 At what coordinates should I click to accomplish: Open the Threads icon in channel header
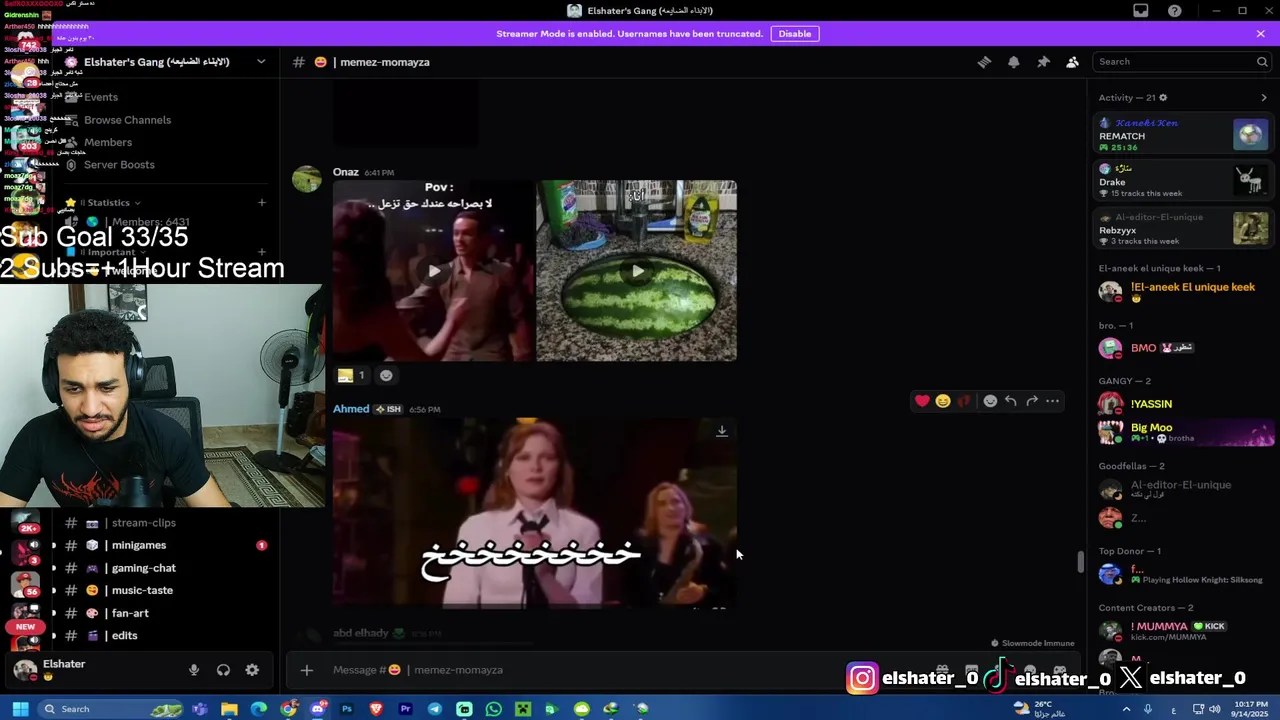(x=984, y=62)
